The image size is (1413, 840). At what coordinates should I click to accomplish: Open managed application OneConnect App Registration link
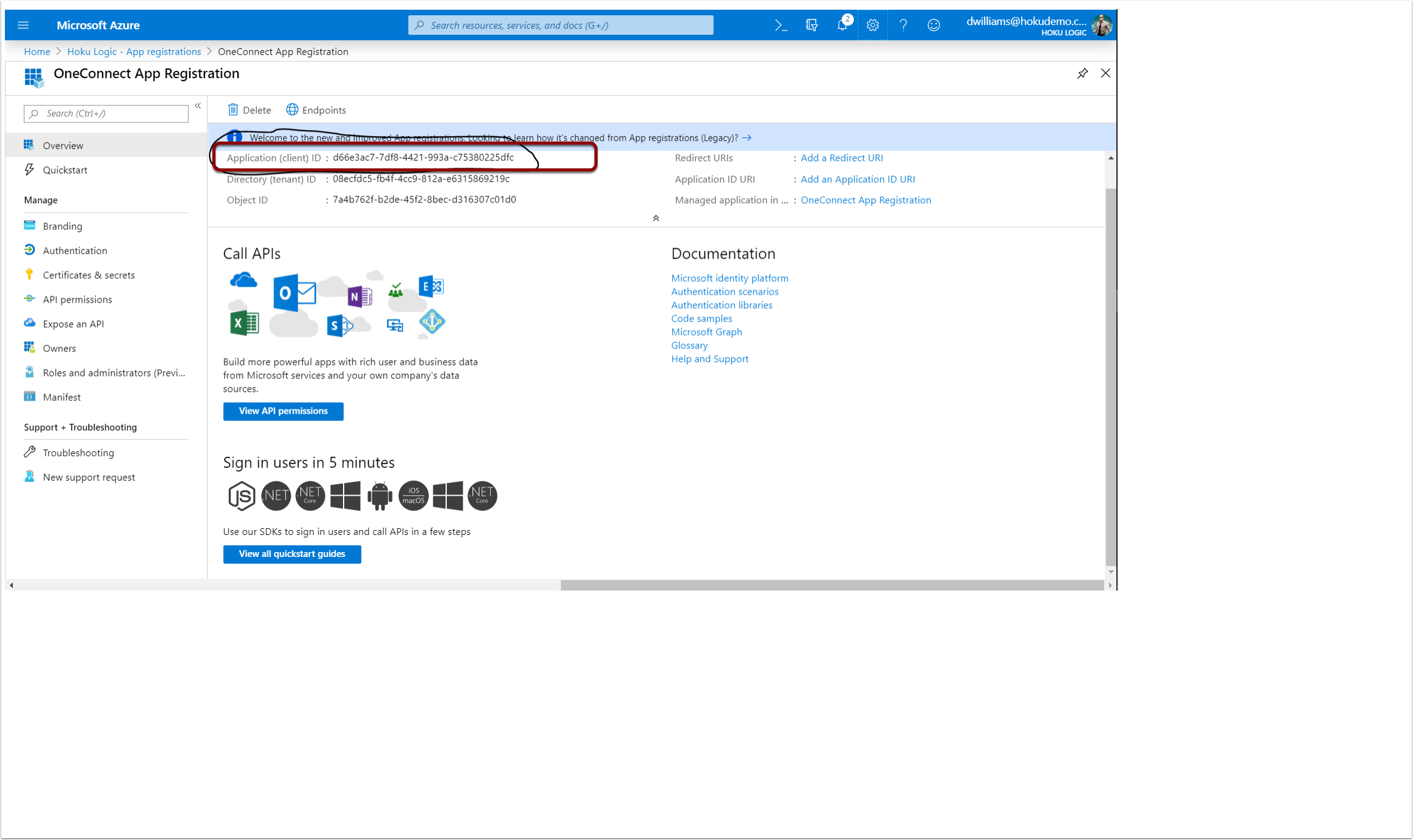[x=866, y=199]
